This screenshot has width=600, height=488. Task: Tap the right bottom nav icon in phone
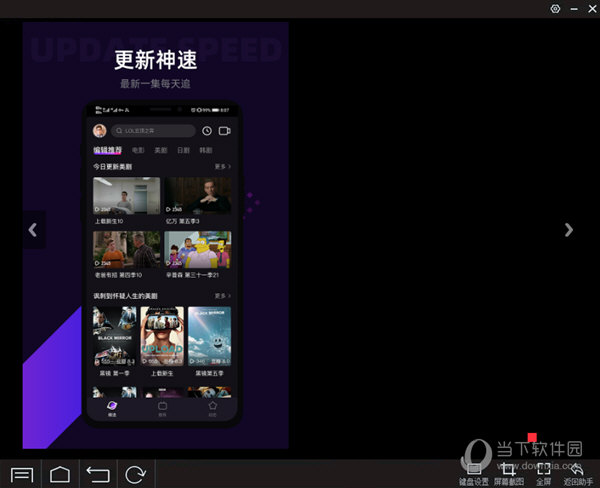[212, 408]
